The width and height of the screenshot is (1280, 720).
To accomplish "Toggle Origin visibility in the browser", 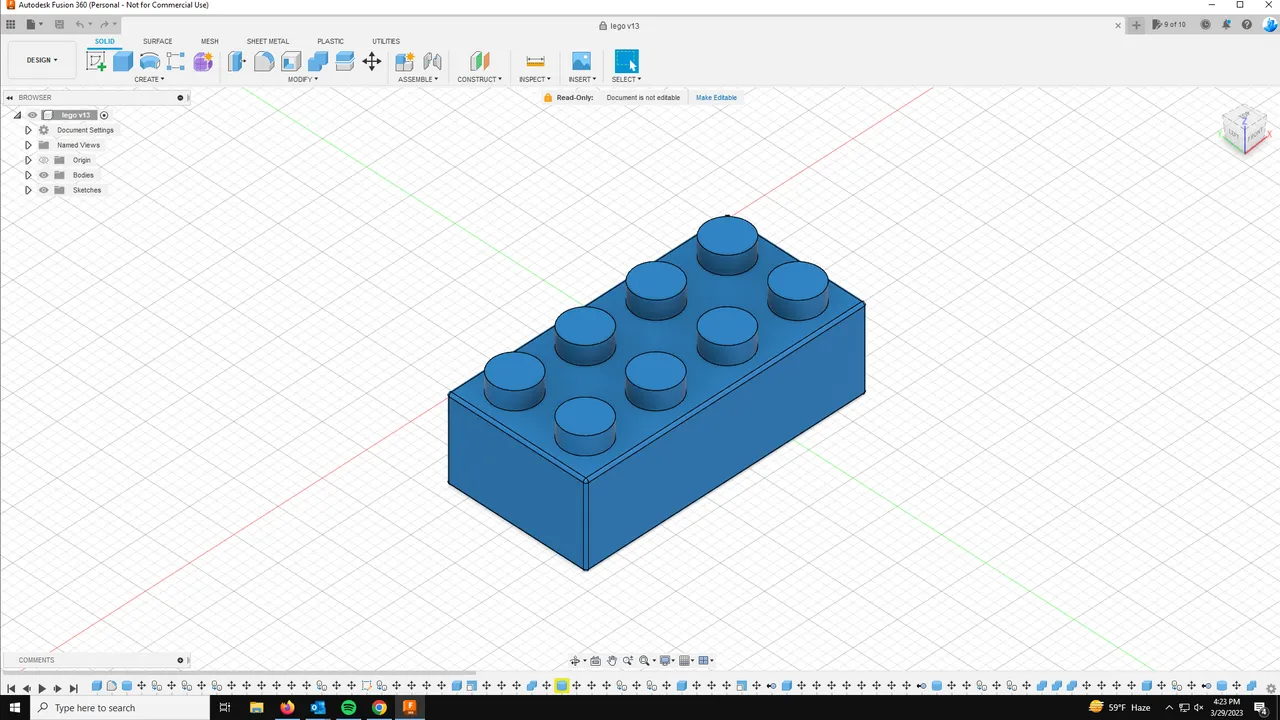I will (43, 160).
